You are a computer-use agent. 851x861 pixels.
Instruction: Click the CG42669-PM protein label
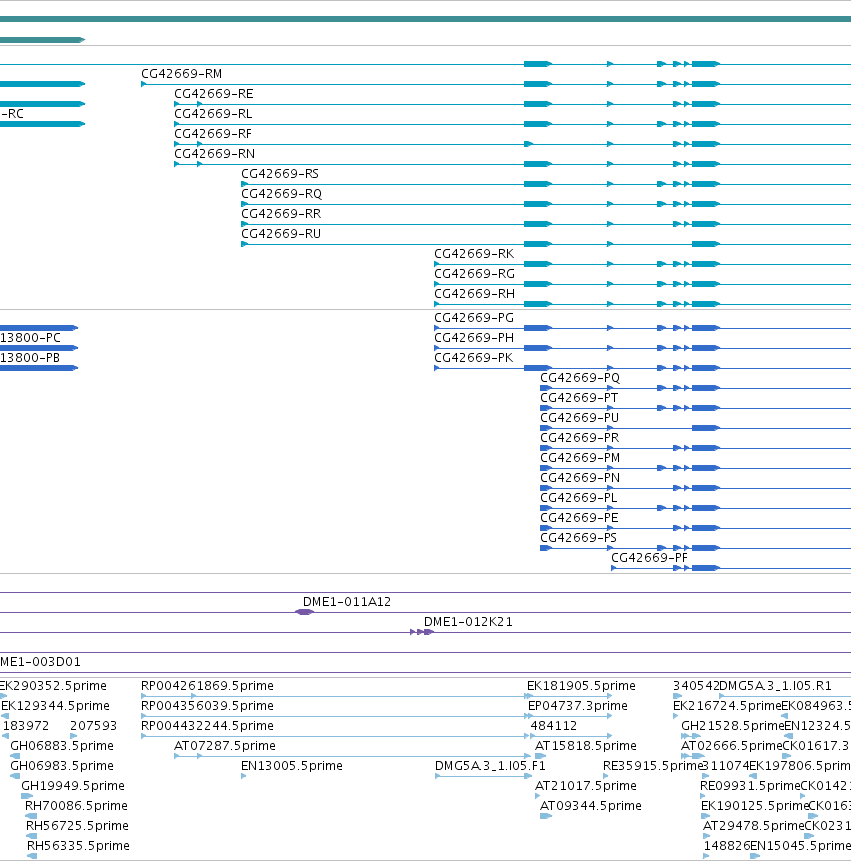580,458
